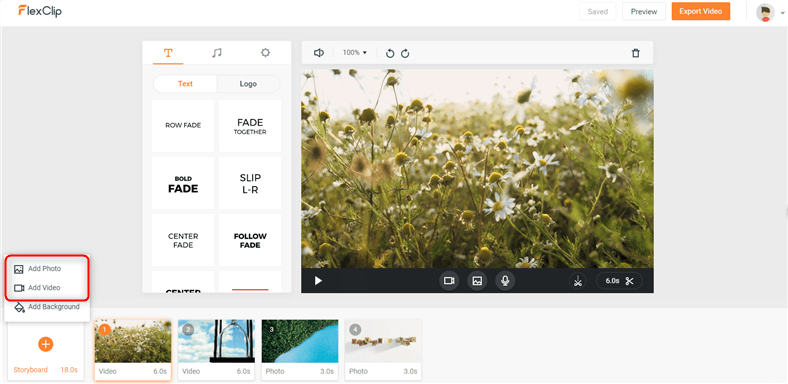Click the Export Video button

point(701,11)
